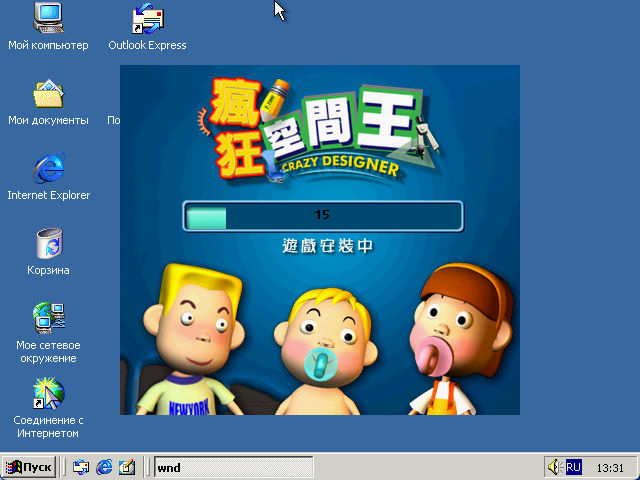Click the RU language indicator
640x480 pixels.
(573, 467)
